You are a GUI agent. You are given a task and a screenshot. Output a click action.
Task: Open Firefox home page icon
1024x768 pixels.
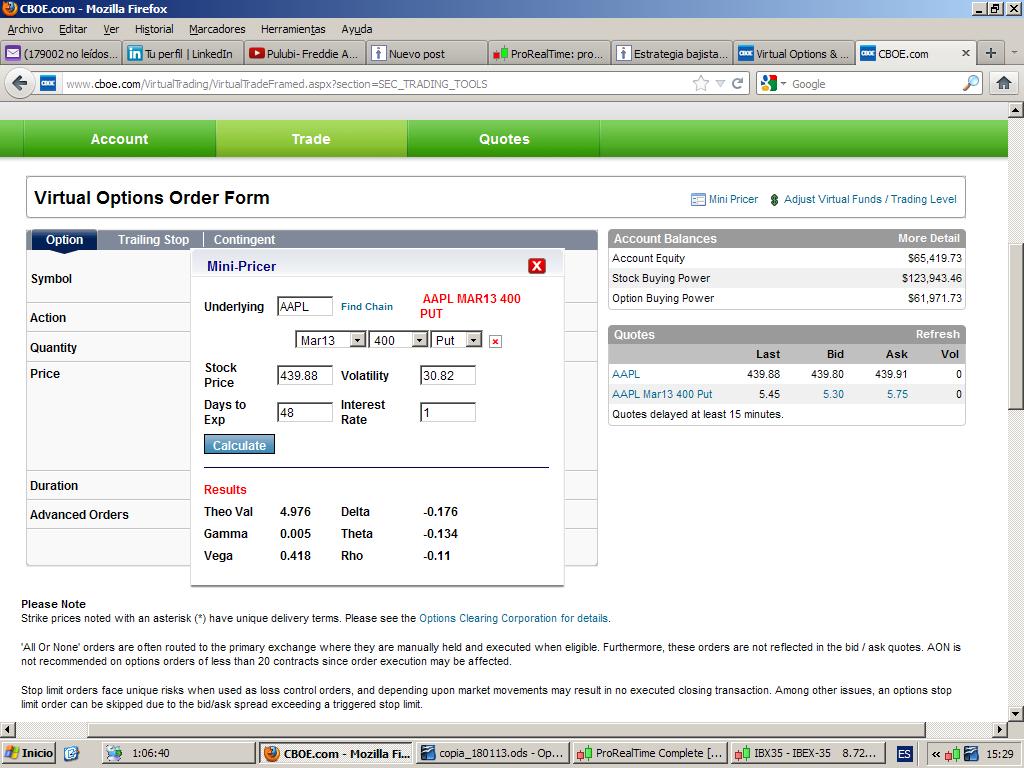(x=1004, y=83)
